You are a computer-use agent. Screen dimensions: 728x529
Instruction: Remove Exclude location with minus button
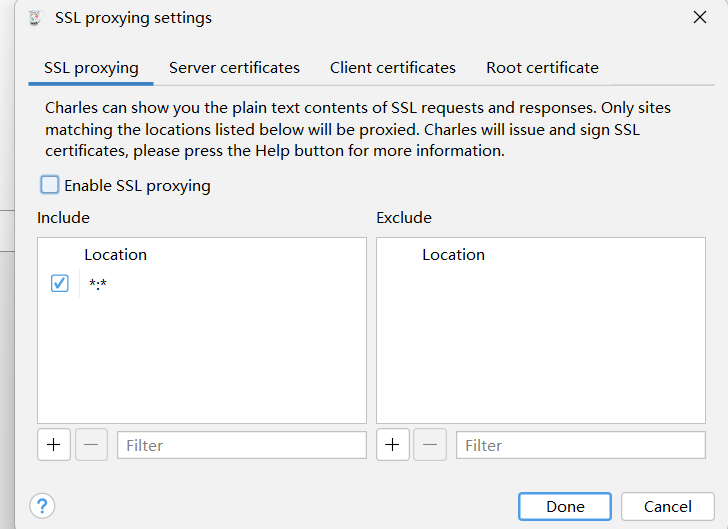(x=430, y=445)
